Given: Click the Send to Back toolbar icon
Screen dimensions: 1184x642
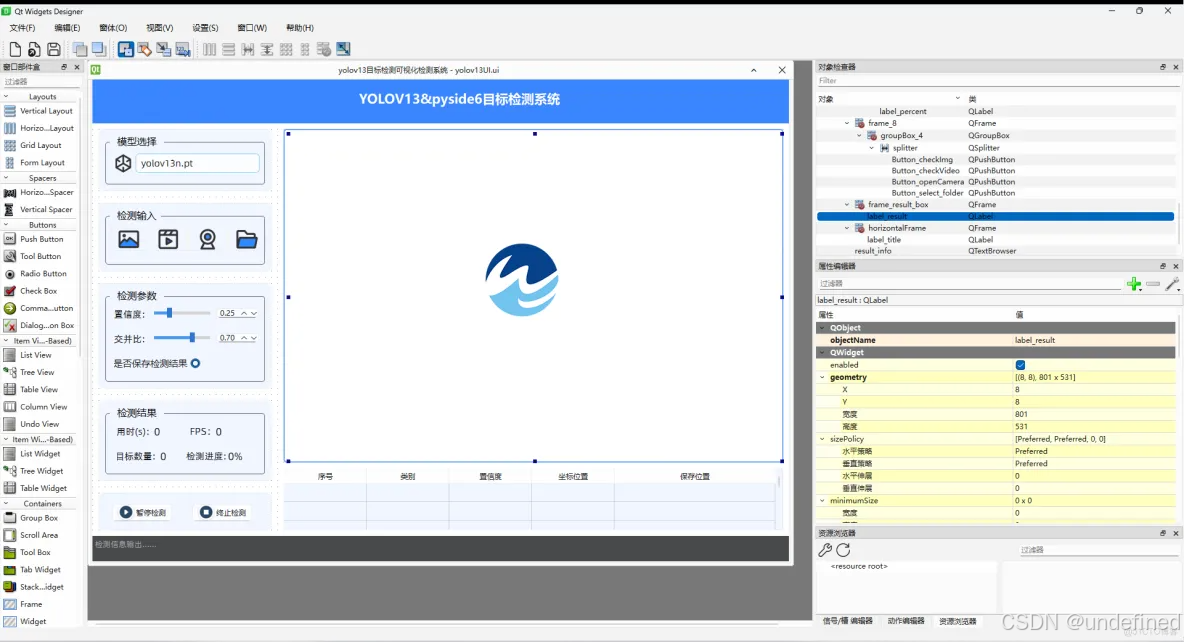Looking at the screenshot, I should 80,49.
